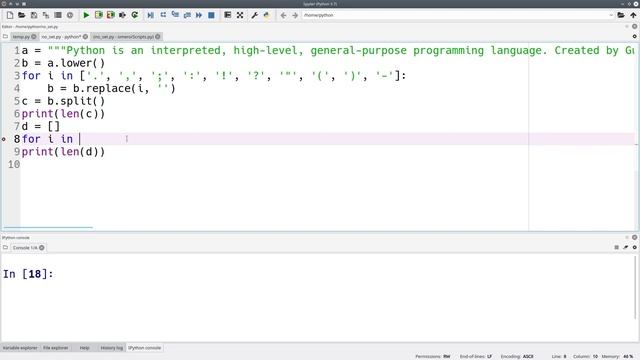The height and width of the screenshot is (360, 640).
Task: Click code line 'print(len(c))'
Action: tap(63, 114)
